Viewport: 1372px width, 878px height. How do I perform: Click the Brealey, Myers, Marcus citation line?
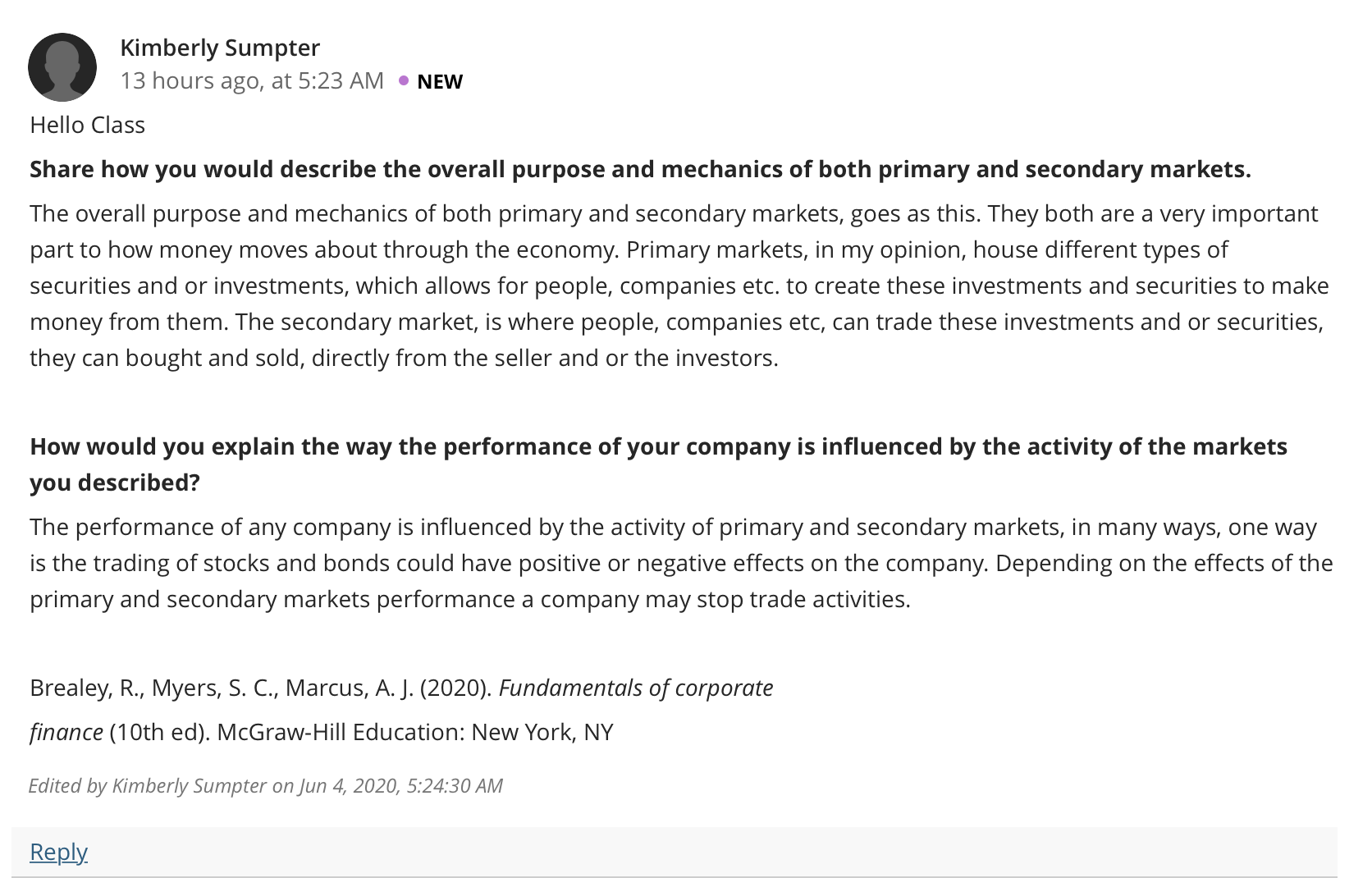tap(401, 688)
